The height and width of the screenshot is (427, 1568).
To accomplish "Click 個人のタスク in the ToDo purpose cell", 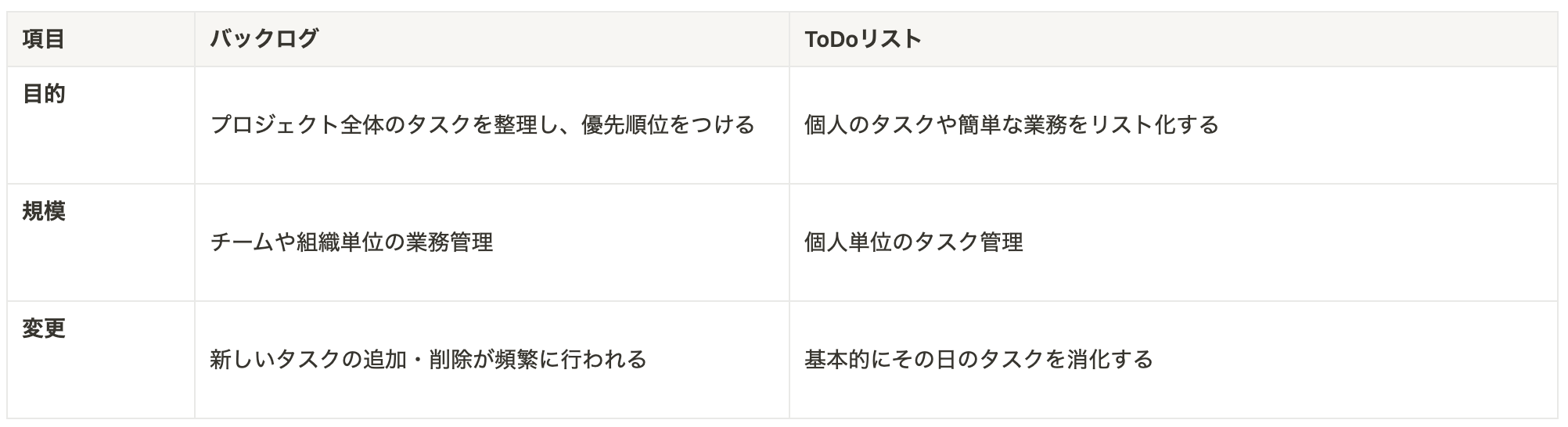I will 869,125.
